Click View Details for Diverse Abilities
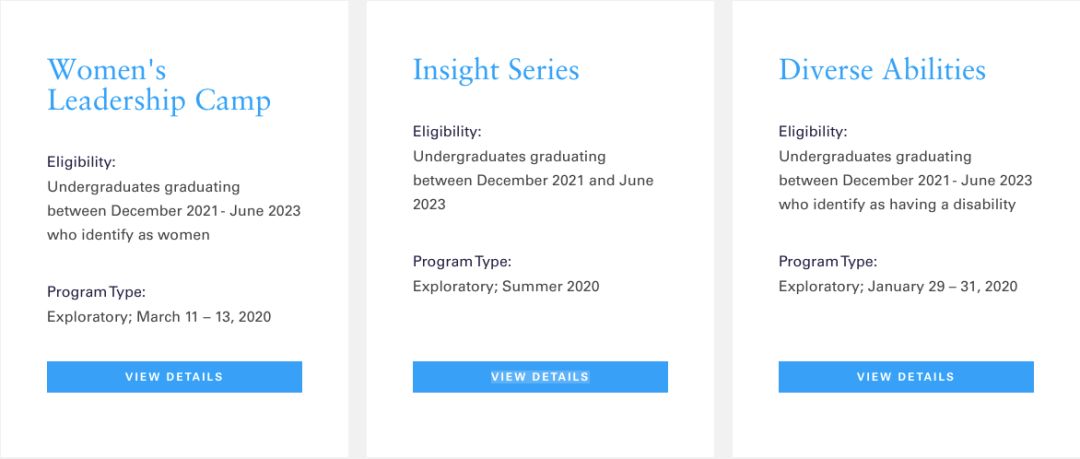 [906, 377]
